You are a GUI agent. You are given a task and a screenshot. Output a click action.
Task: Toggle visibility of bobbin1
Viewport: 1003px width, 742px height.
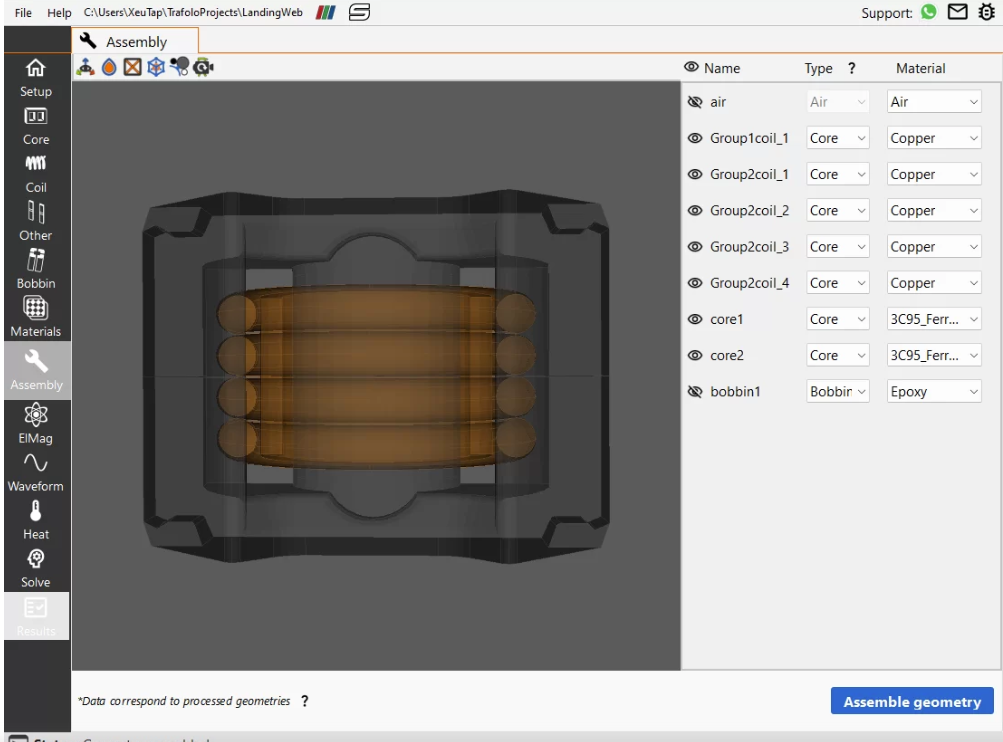695,392
